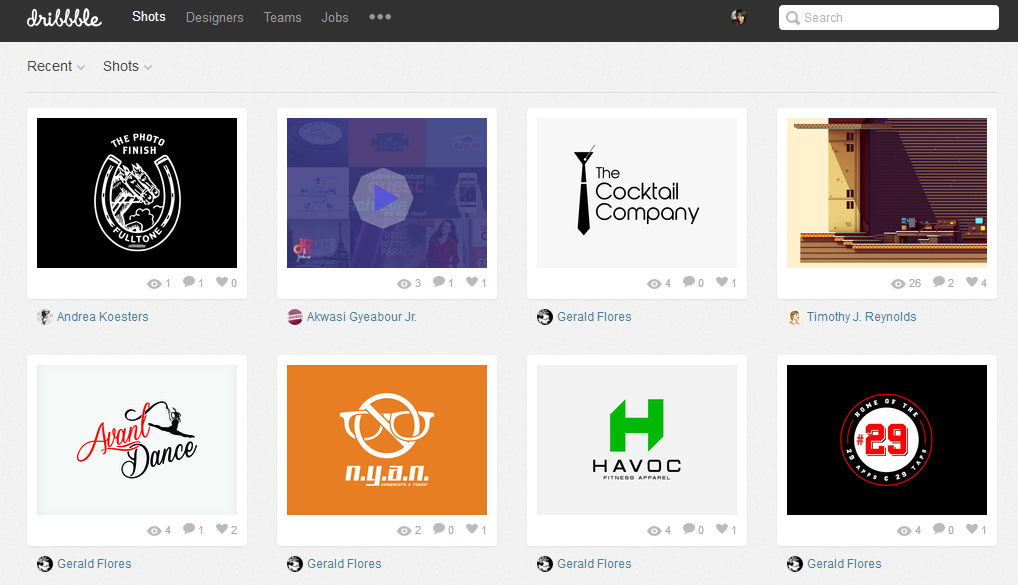Click comment bubble on n.y.a.n. shot

[439, 529]
